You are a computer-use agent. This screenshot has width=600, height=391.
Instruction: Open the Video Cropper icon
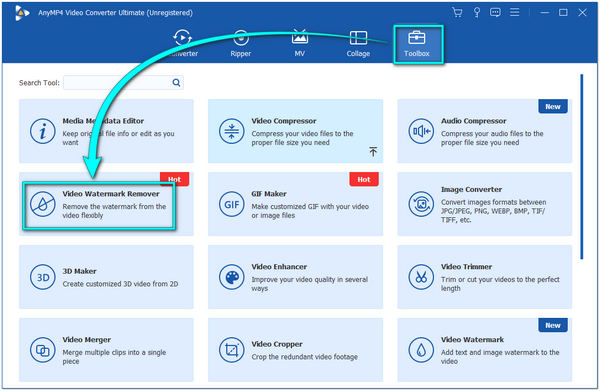pyautogui.click(x=232, y=350)
